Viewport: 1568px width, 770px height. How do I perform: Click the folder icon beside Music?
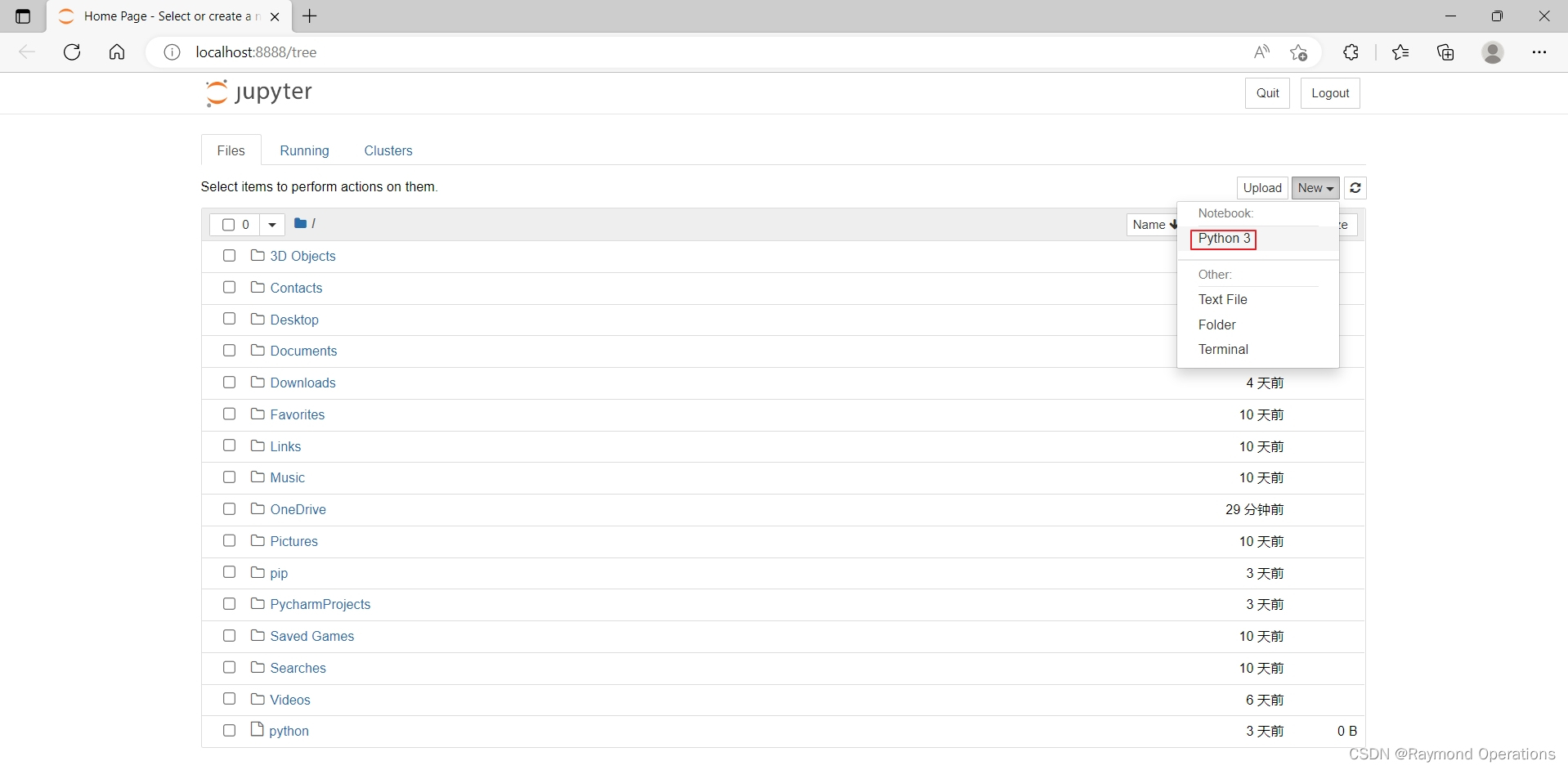pyautogui.click(x=258, y=477)
